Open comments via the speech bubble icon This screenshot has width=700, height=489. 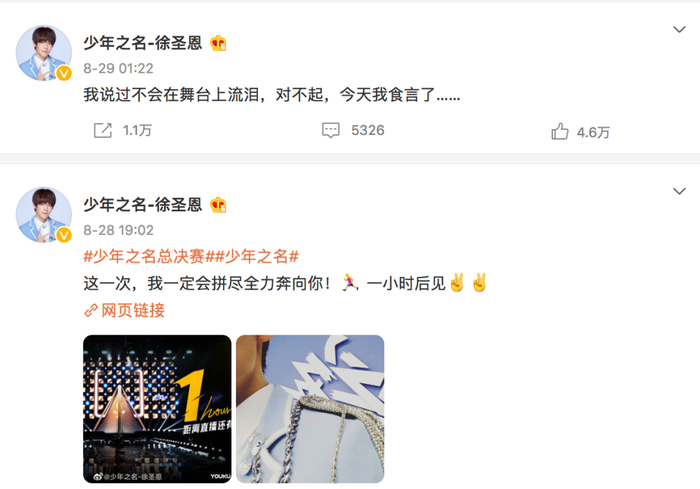[331, 130]
